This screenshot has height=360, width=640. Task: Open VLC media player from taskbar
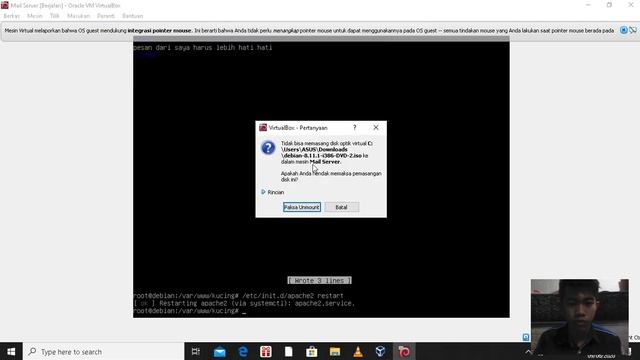tap(358, 351)
